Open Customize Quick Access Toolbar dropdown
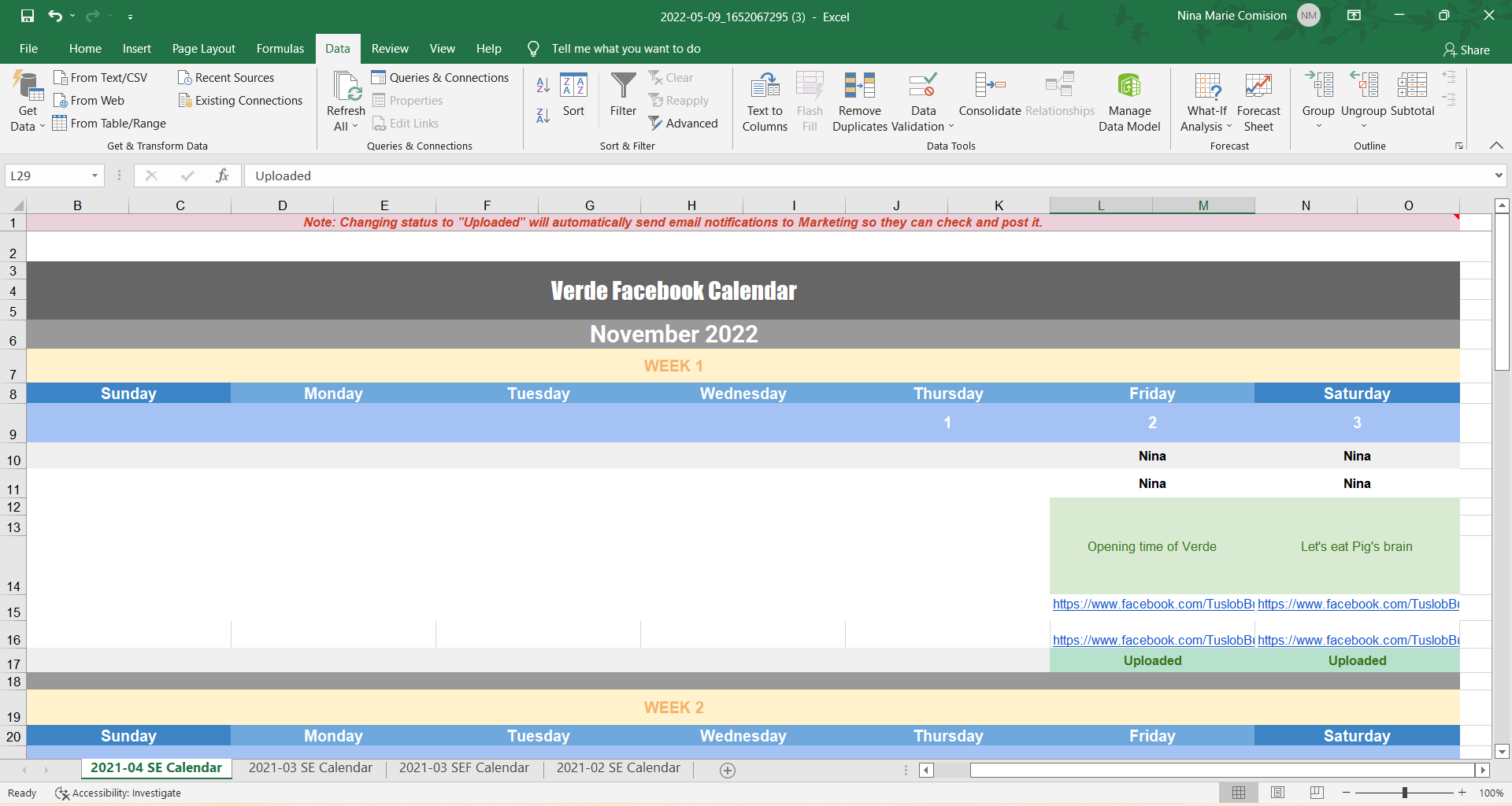The width and height of the screenshot is (1512, 806). pyautogui.click(x=130, y=17)
